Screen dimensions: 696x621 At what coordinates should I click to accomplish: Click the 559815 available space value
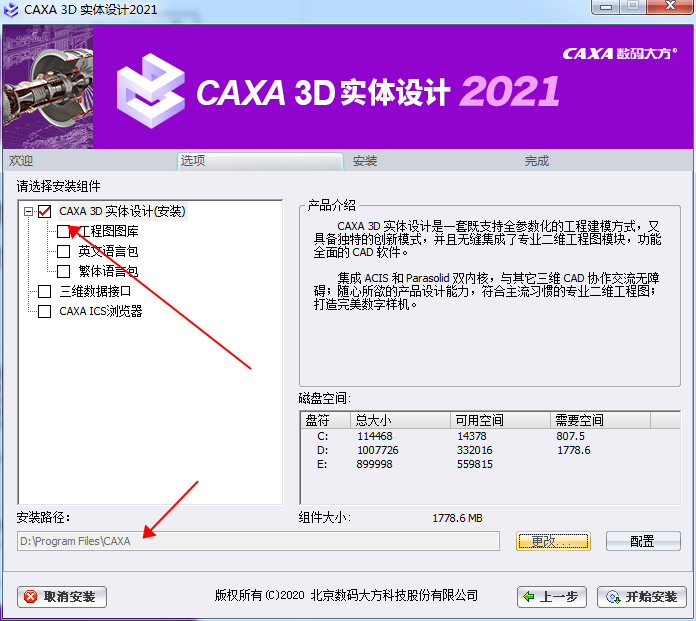(x=475, y=464)
